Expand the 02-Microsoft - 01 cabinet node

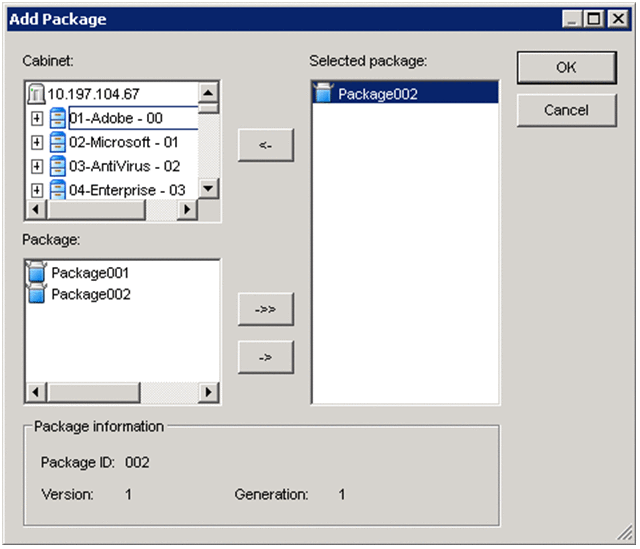coord(37,142)
